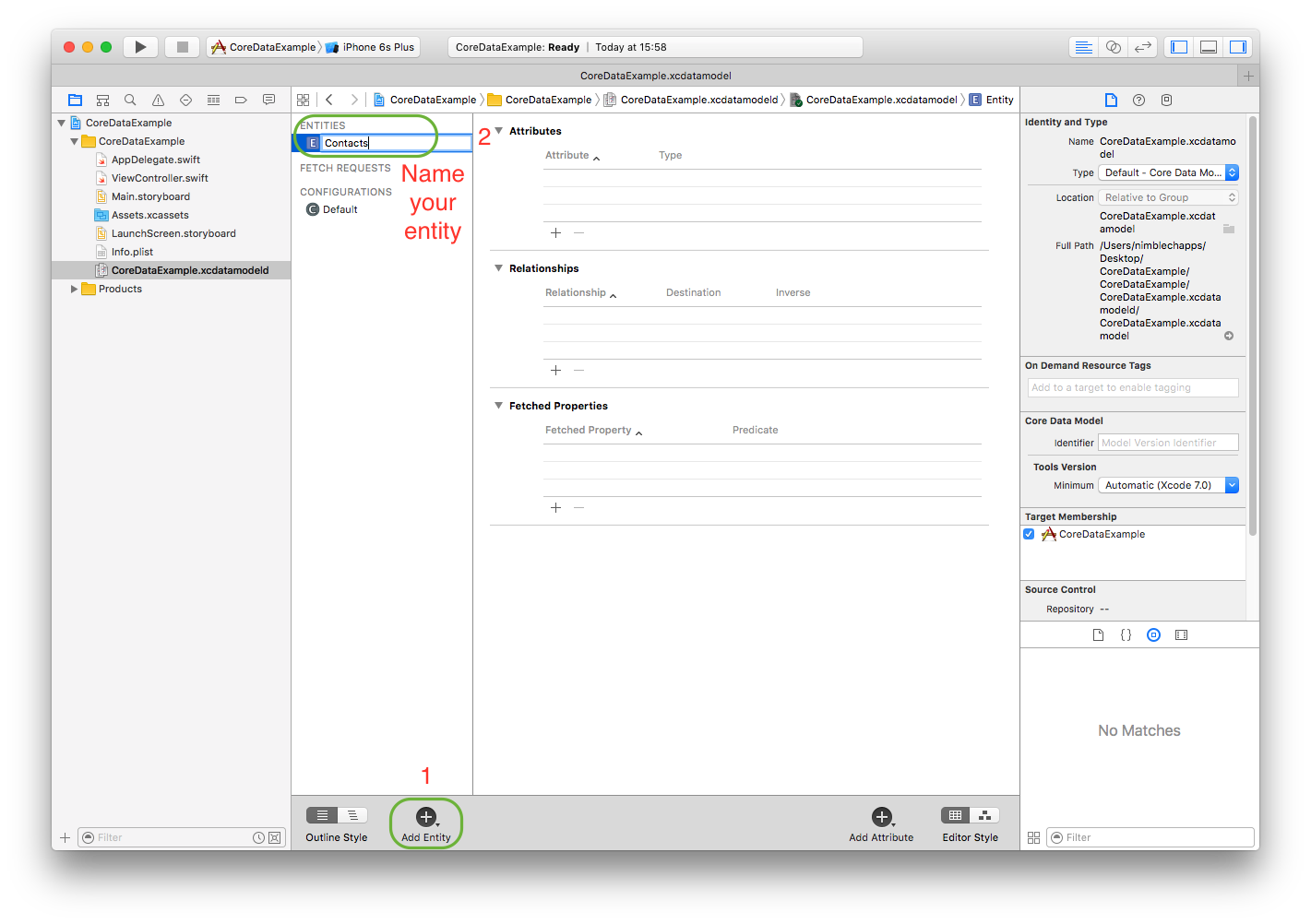The height and width of the screenshot is (924, 1311).
Task: Open the Find navigator magnifier icon
Action: click(130, 100)
